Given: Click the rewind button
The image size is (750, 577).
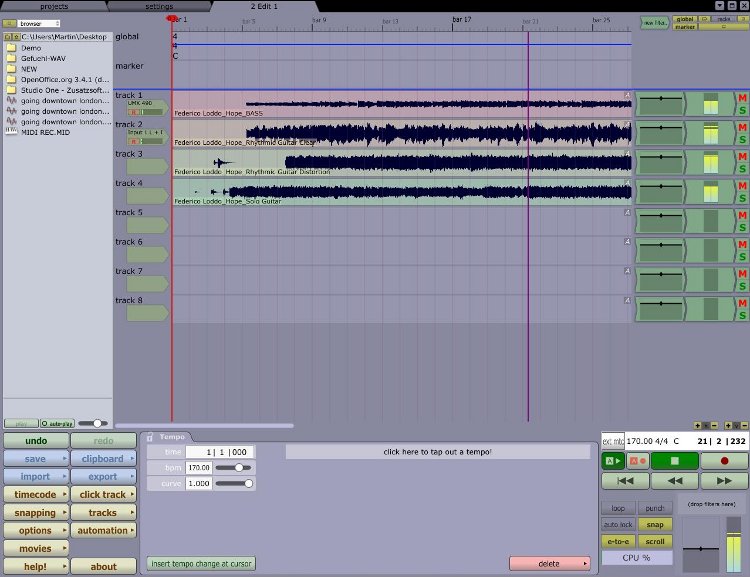Looking at the screenshot, I should click(x=674, y=480).
